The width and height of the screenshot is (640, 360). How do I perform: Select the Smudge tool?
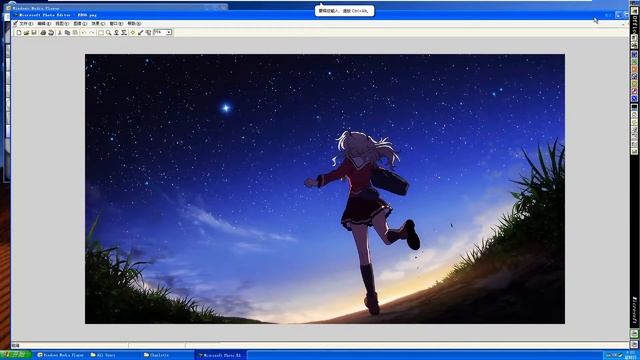tap(116, 33)
